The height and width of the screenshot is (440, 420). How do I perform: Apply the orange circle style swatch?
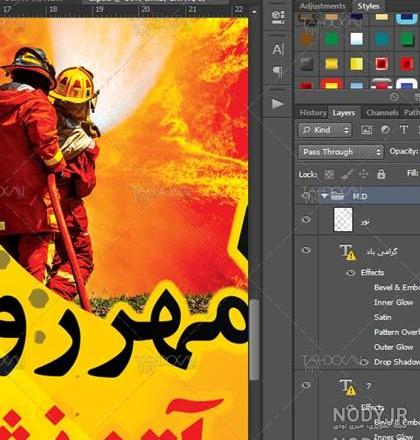click(307, 40)
